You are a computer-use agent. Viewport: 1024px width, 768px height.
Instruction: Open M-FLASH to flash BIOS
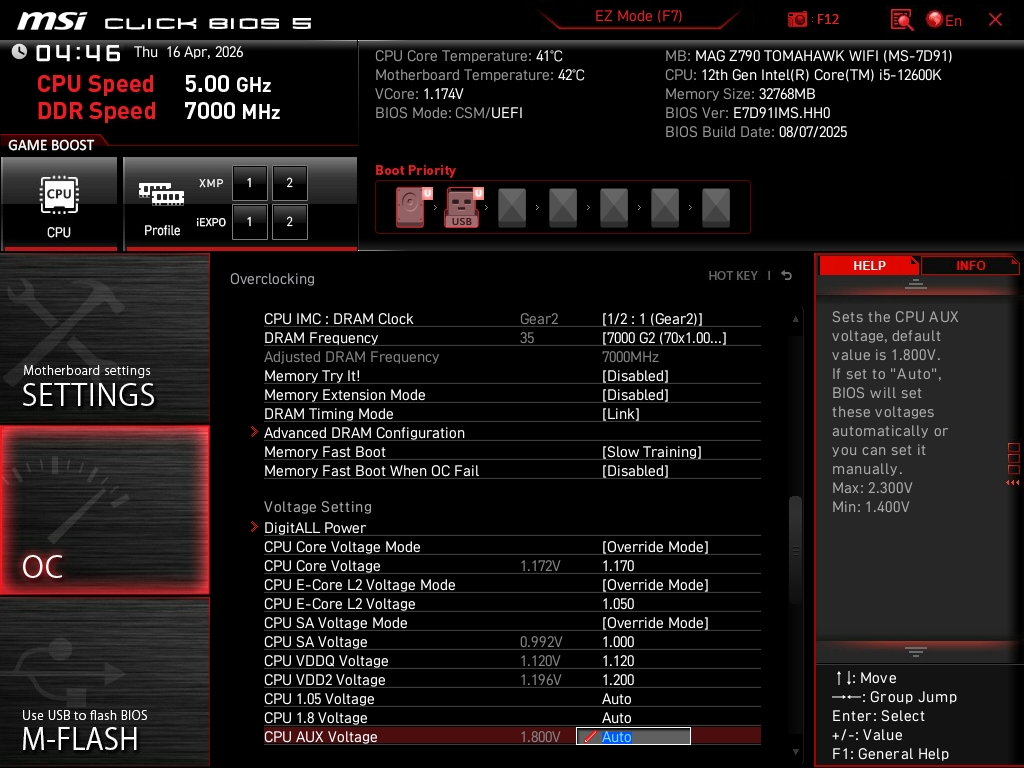pyautogui.click(x=104, y=682)
